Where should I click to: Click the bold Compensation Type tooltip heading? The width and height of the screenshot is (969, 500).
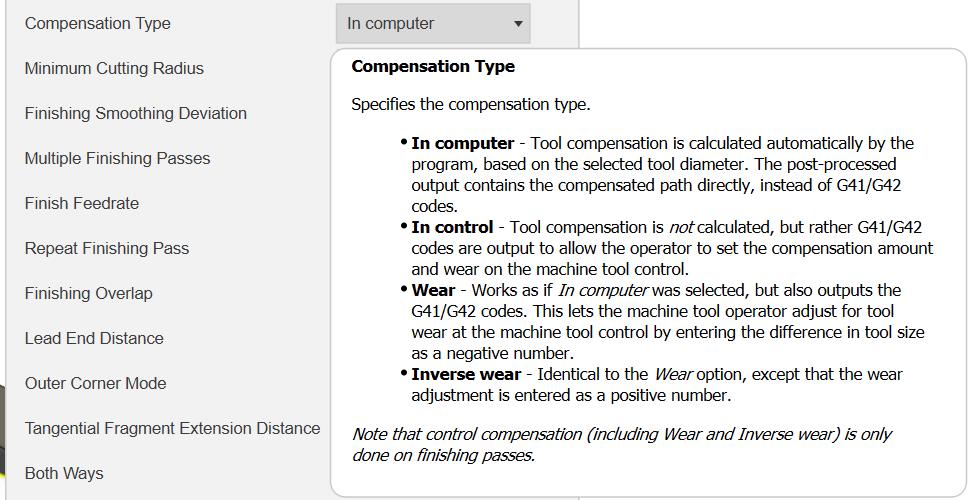click(433, 67)
